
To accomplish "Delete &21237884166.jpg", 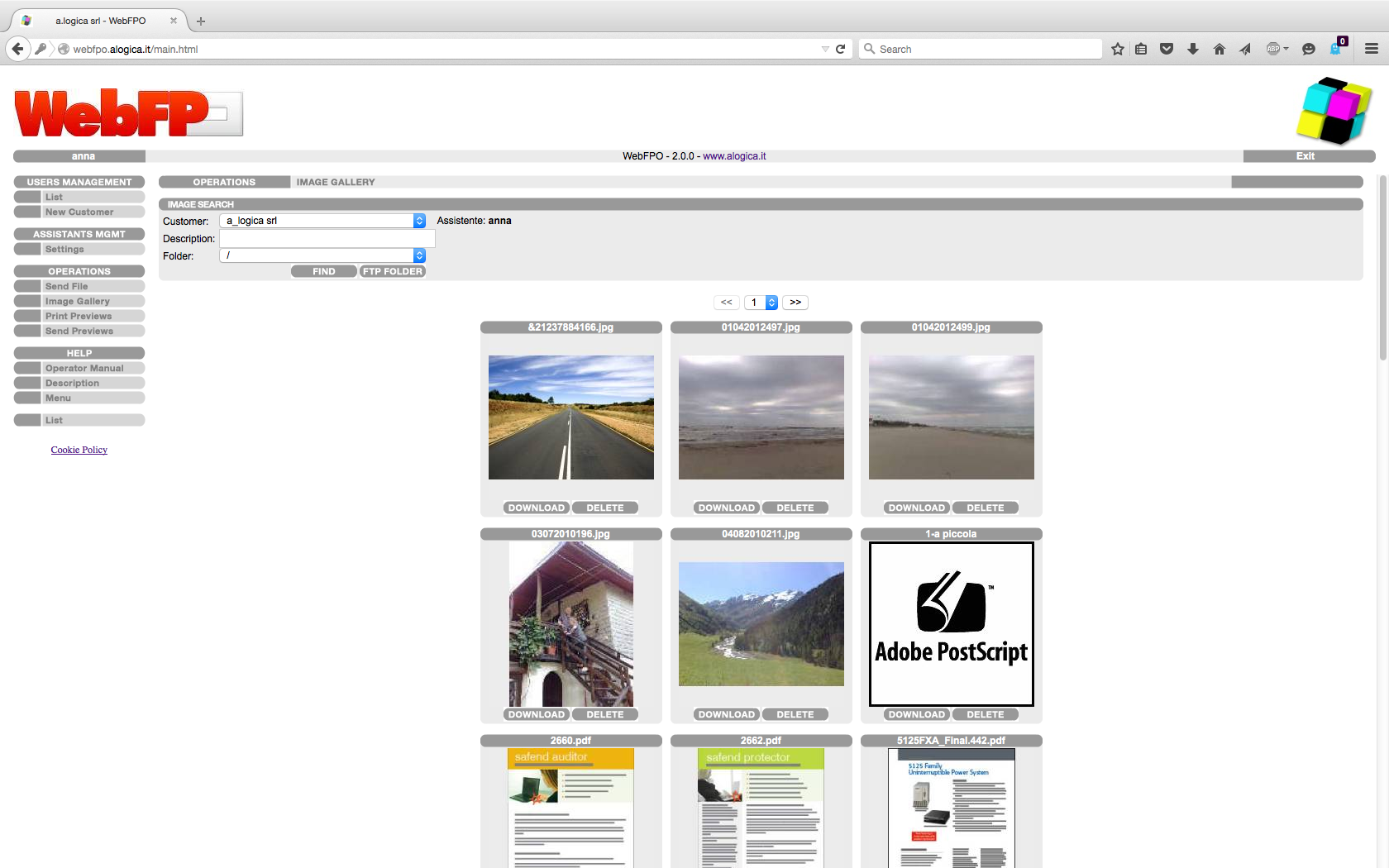I will 605,508.
